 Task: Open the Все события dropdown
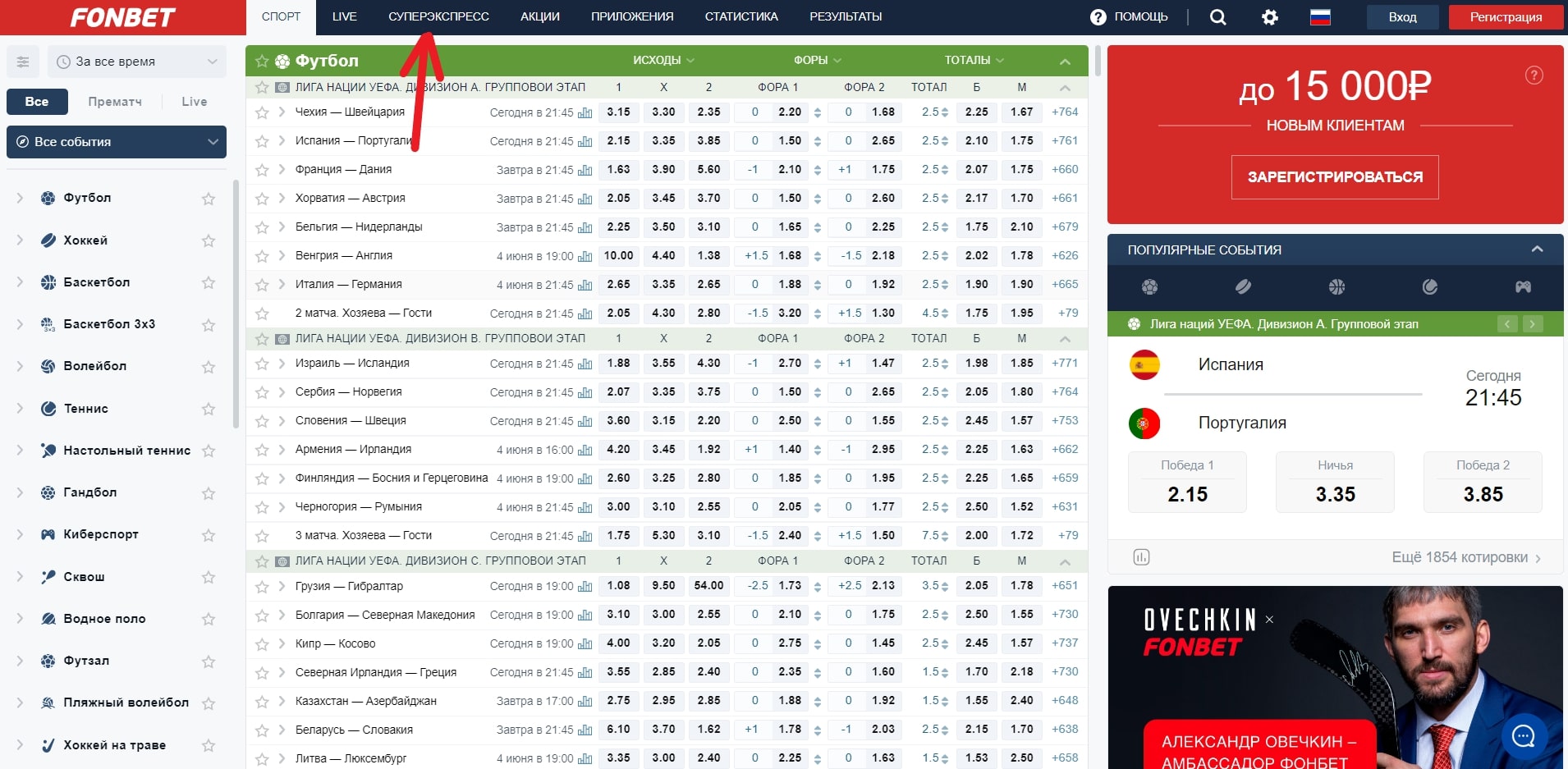117,142
